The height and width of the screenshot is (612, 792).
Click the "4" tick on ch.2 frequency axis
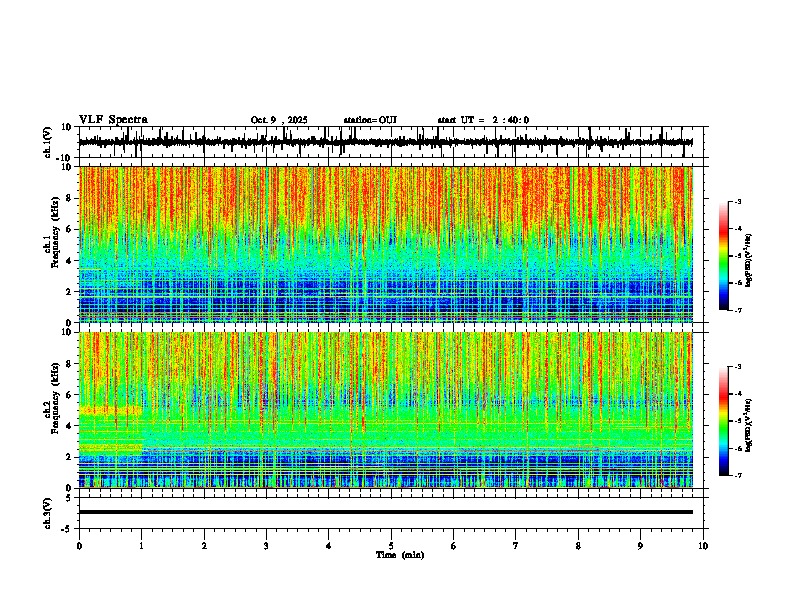[x=69, y=426]
